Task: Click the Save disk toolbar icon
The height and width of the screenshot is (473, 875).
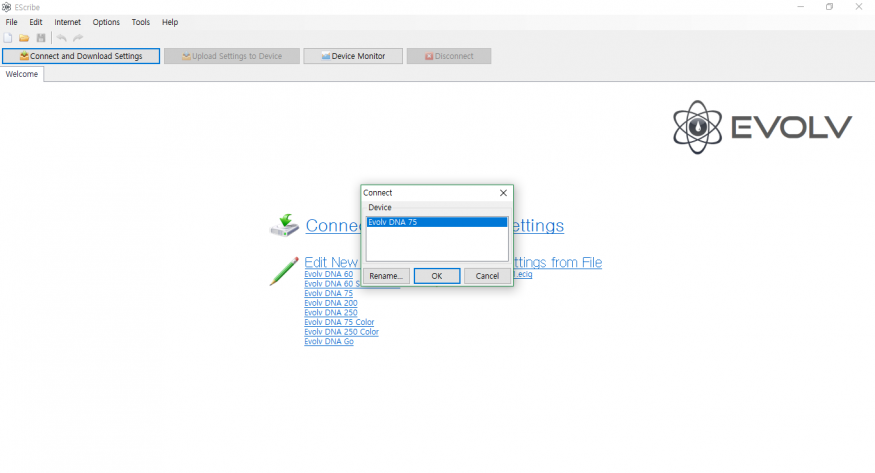Action: [41, 38]
